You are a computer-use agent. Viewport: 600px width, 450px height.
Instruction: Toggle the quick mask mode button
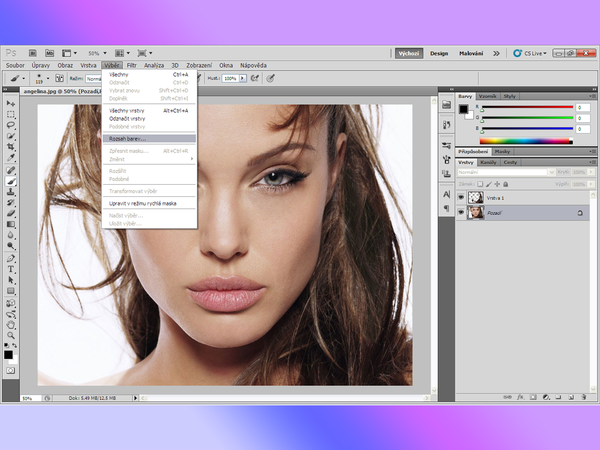tap(11, 369)
